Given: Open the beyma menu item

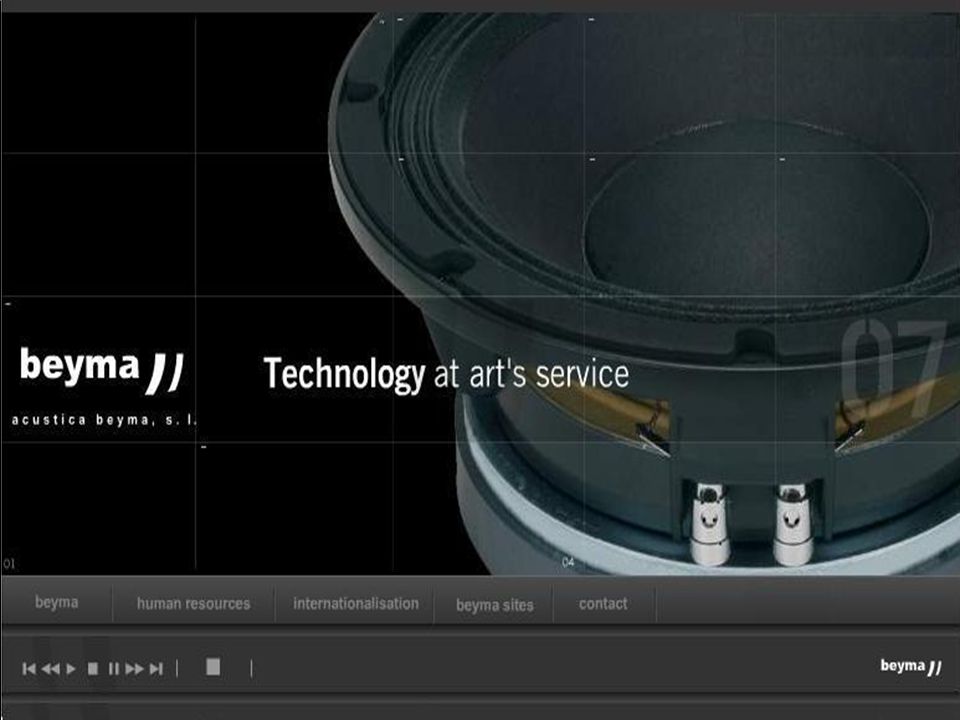Looking at the screenshot, I should coord(56,602).
